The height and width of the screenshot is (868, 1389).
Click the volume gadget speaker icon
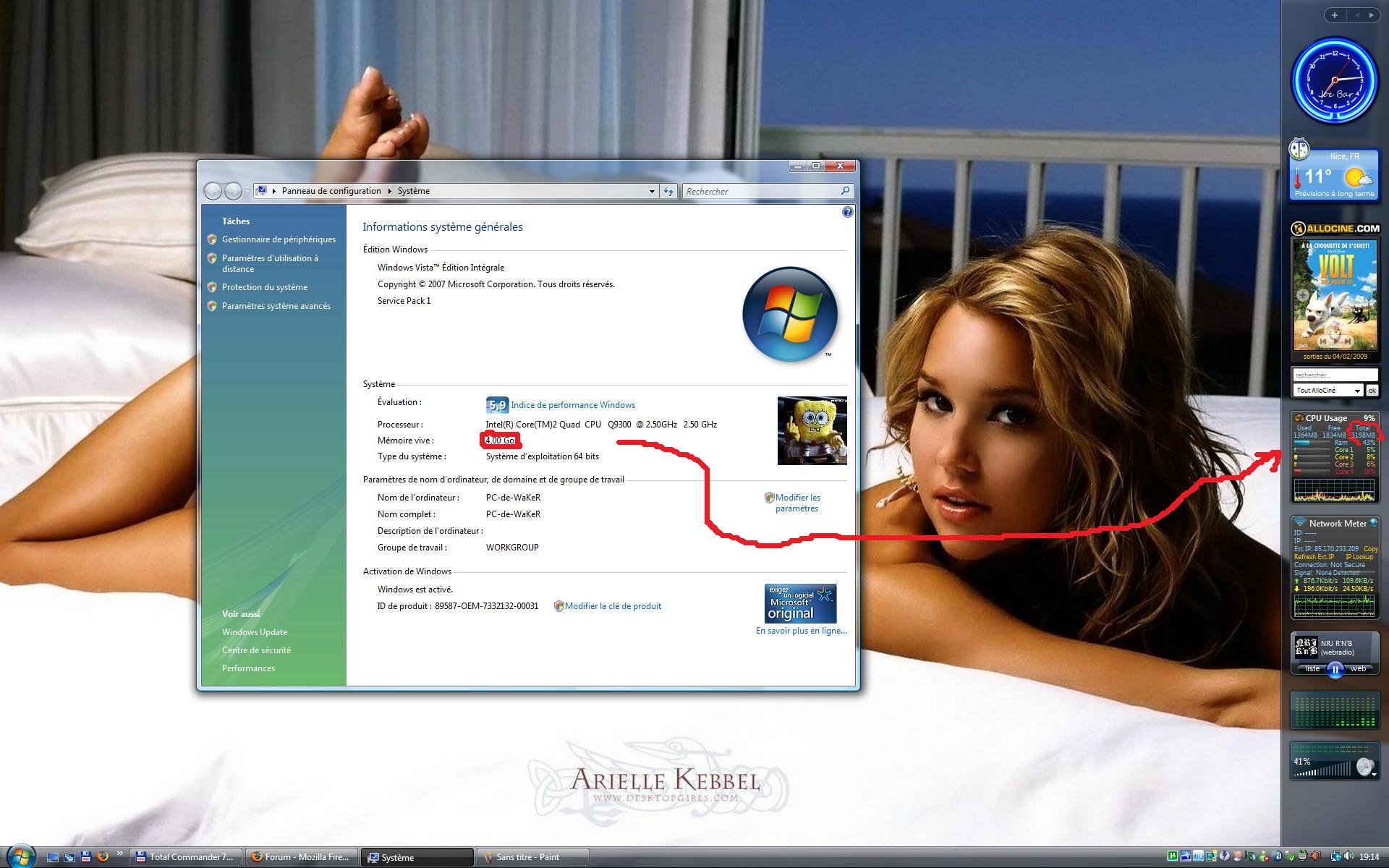pos(1364,767)
